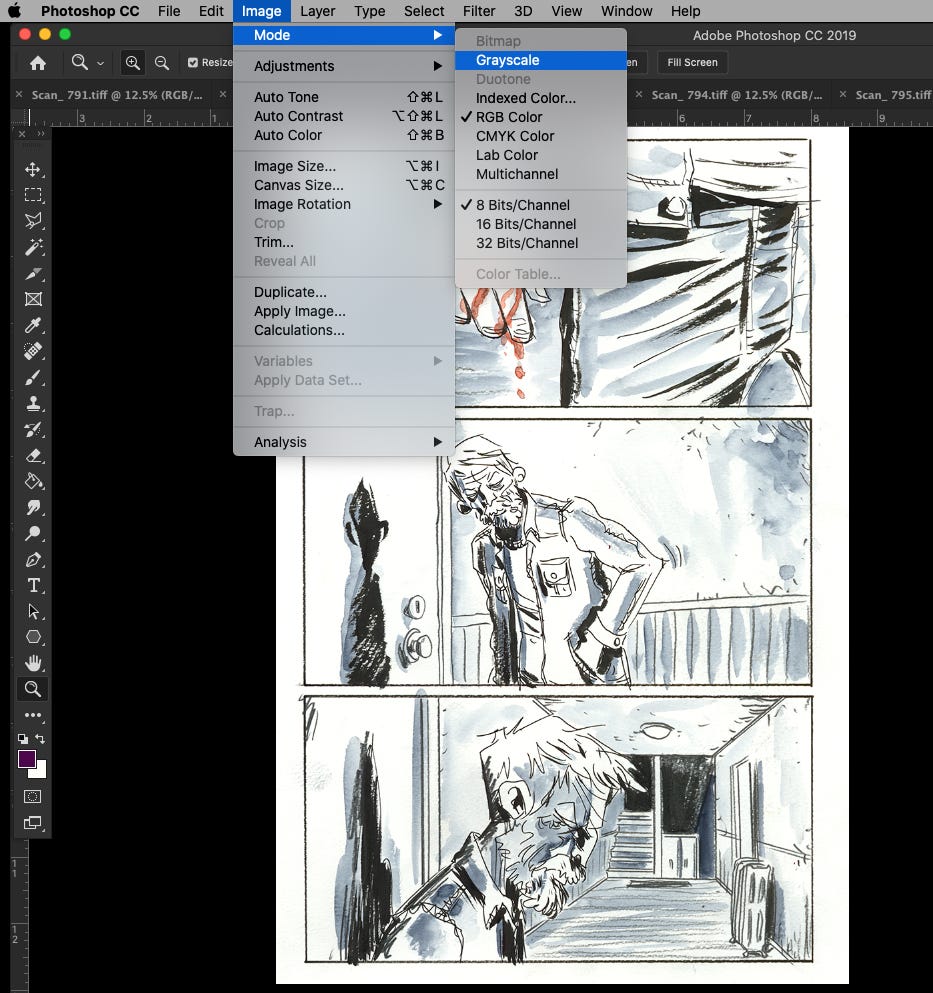Viewport: 933px width, 993px height.
Task: Open the Canvas Size dialog
Action: [344, 186]
